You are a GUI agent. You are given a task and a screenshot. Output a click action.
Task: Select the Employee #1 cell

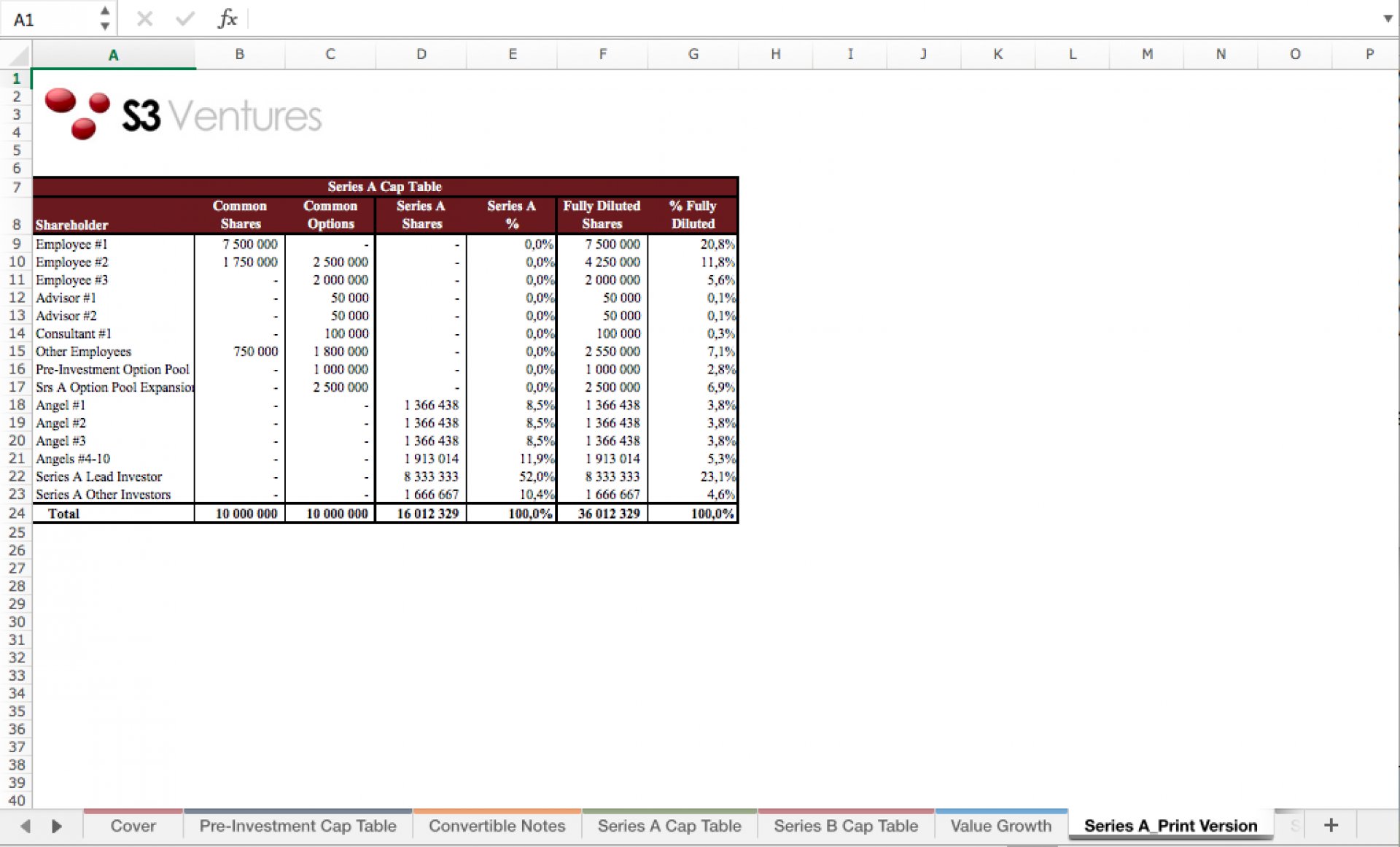114,244
